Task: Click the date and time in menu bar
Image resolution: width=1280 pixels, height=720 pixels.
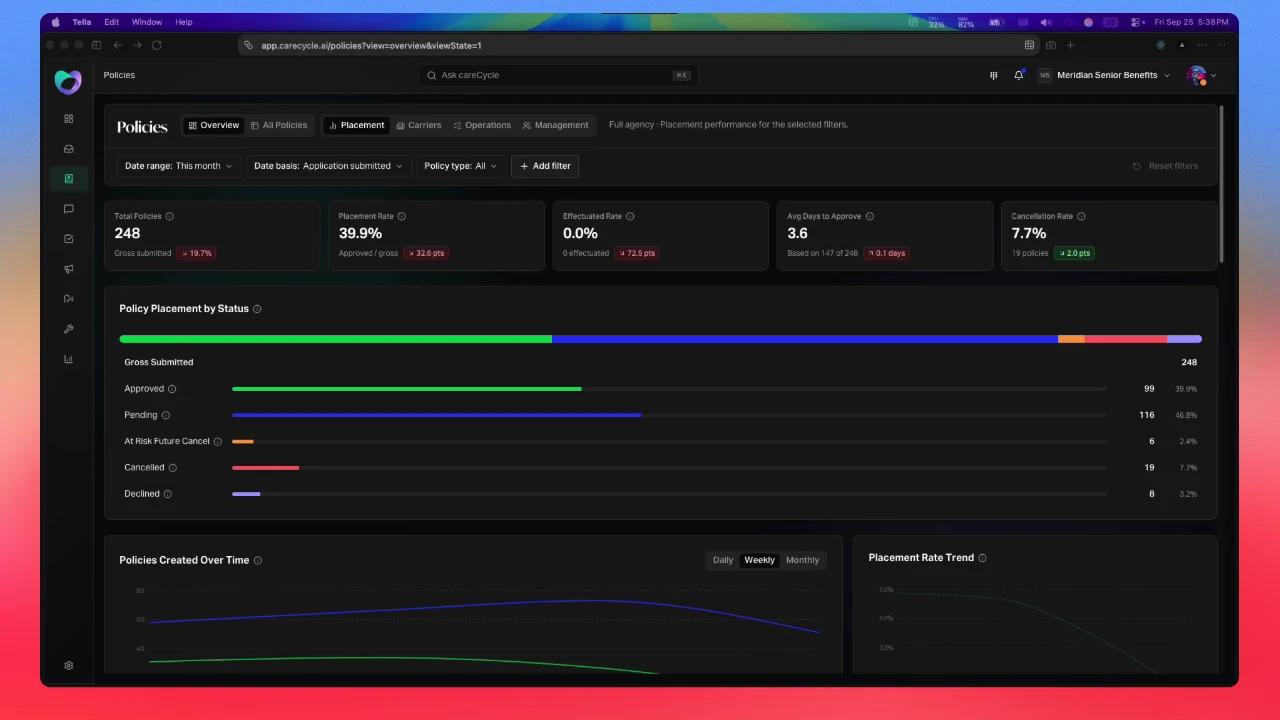Action: coord(1191,22)
